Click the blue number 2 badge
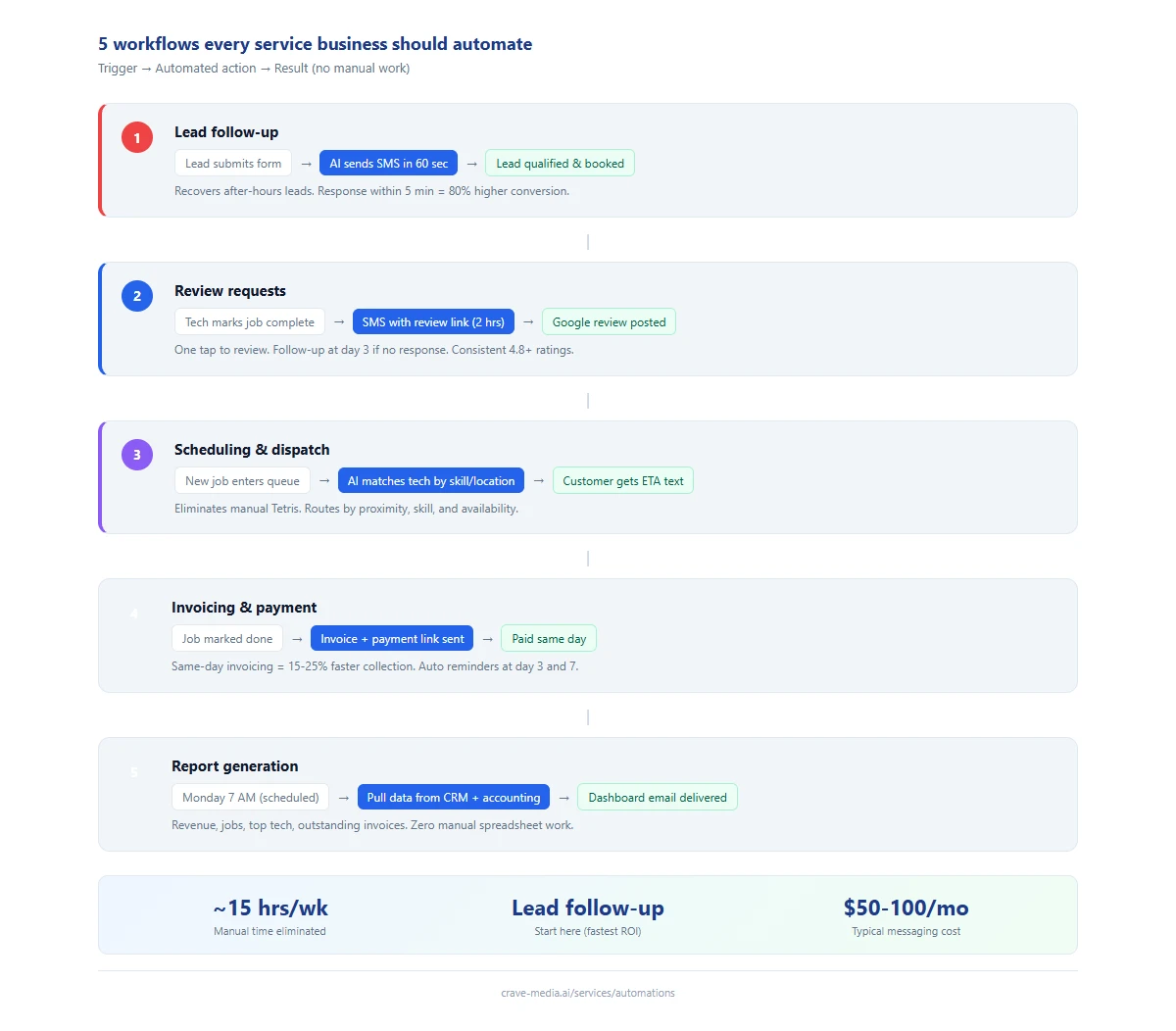 click(137, 296)
